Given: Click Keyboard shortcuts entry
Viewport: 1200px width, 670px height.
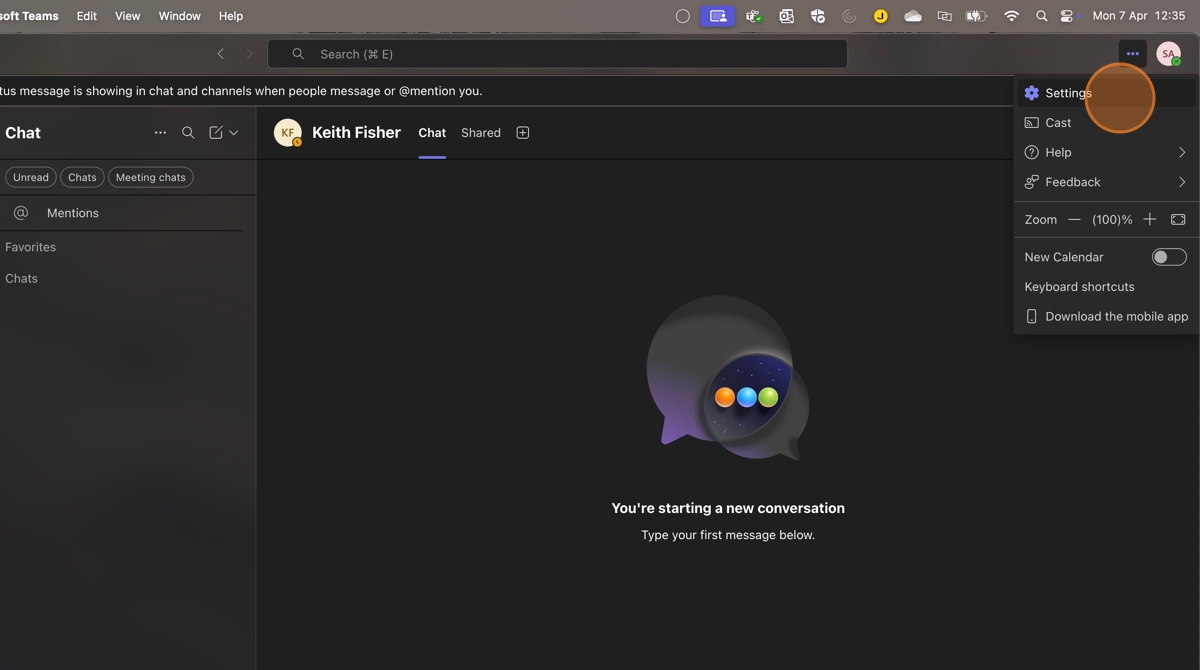Looking at the screenshot, I should coord(1079,287).
